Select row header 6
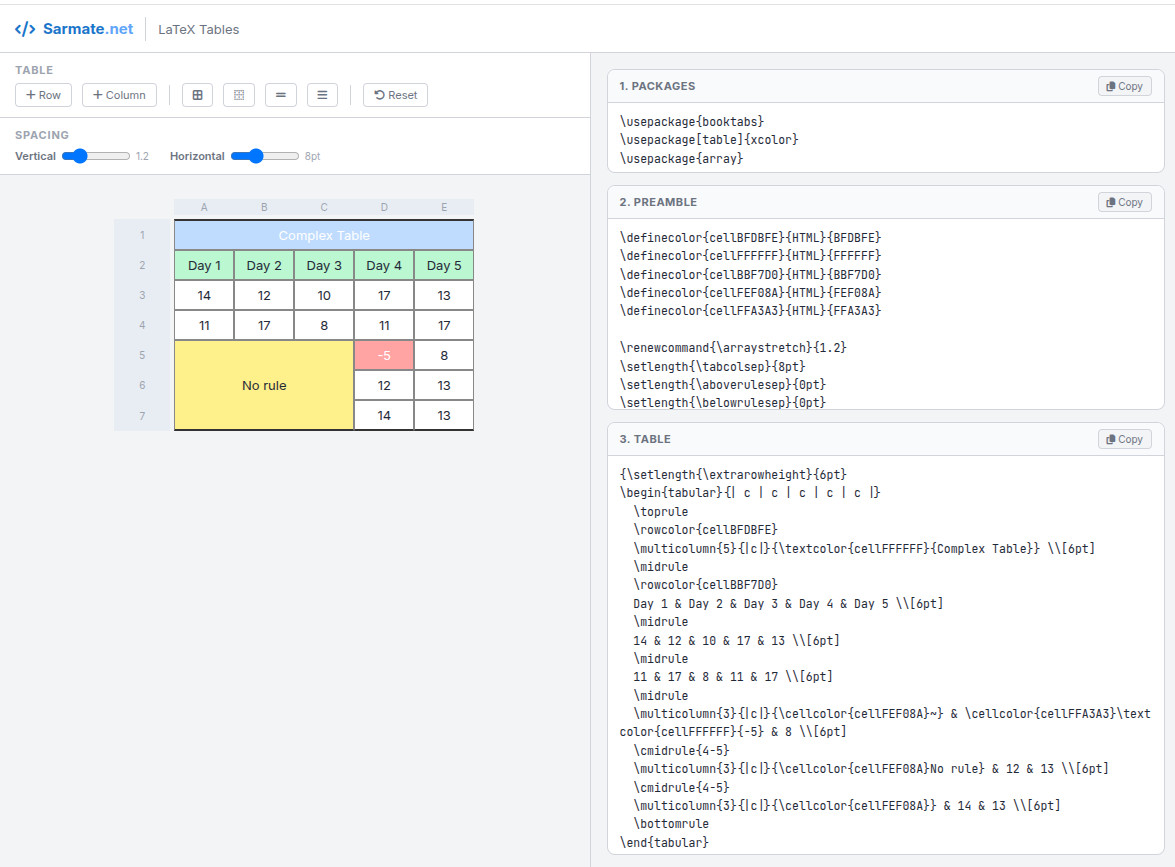 (x=142, y=385)
